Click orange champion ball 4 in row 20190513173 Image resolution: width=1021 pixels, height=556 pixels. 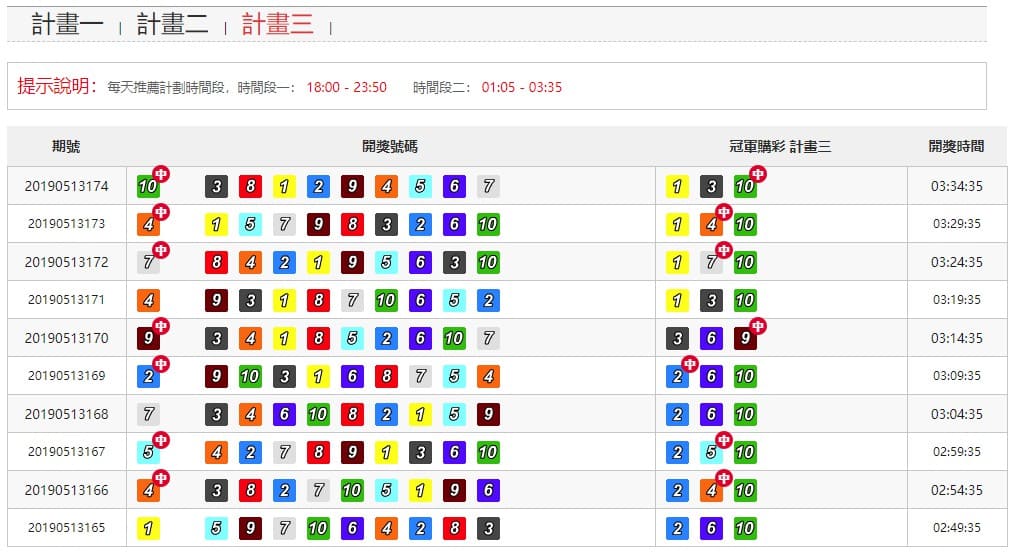tap(148, 225)
